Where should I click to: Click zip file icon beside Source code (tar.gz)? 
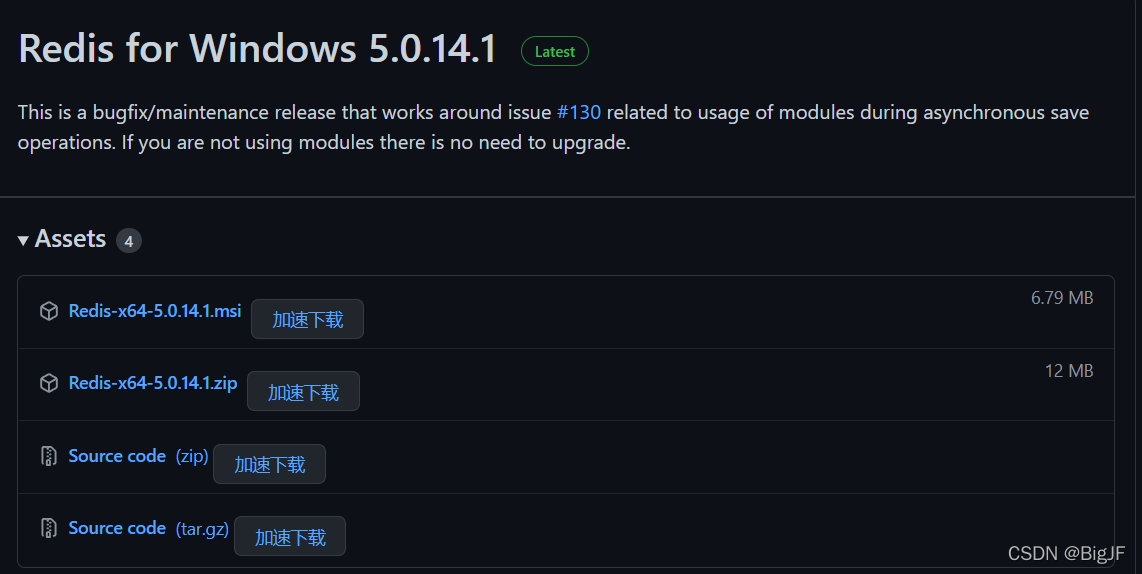[49, 528]
